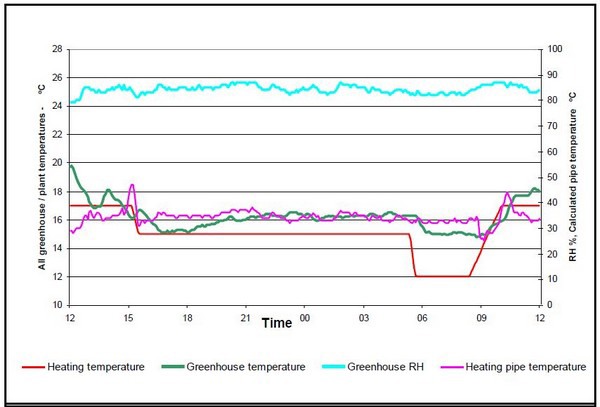
Task: Pick the "00" midnight tick on the time axis
Action: click(x=305, y=317)
